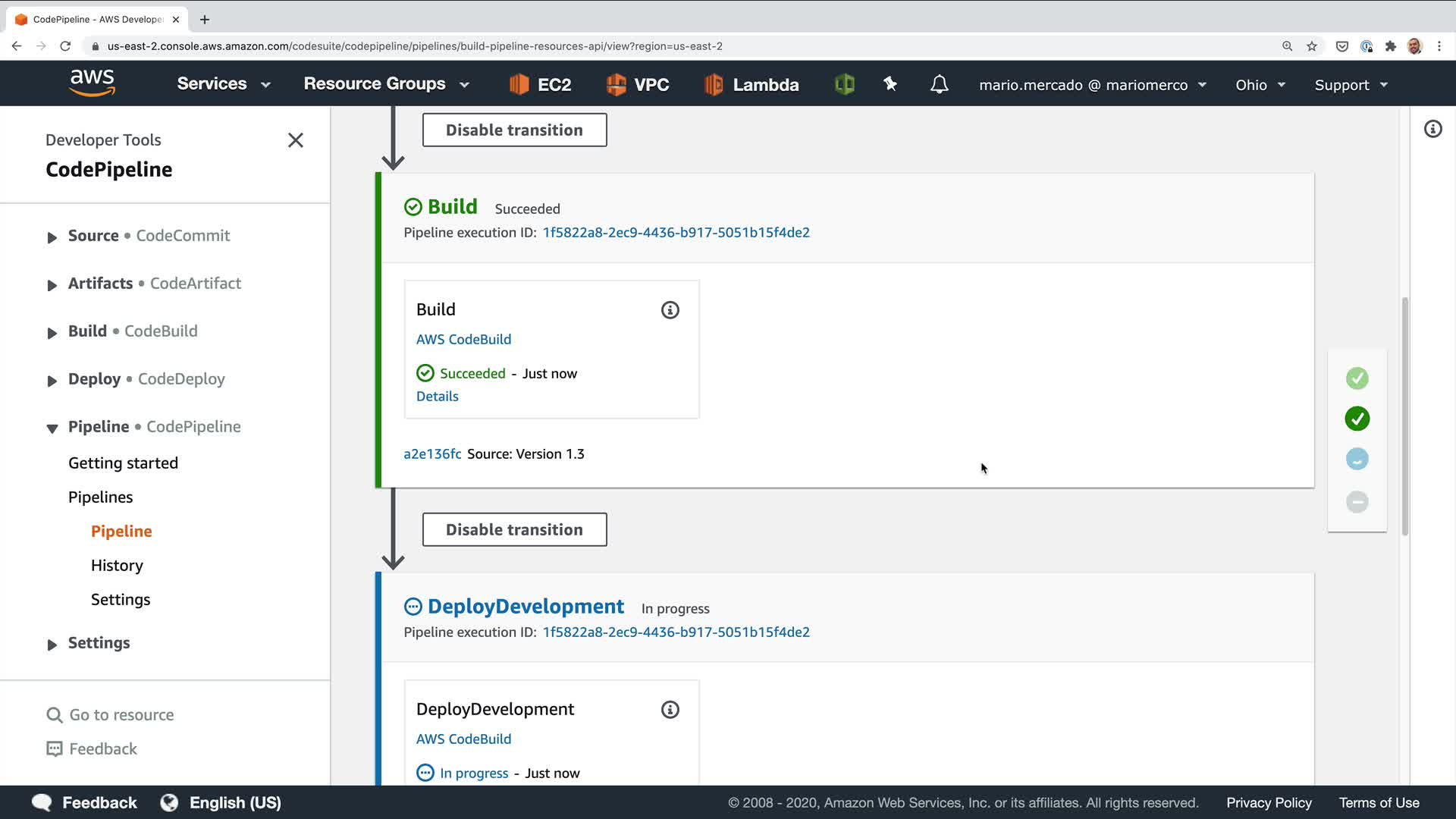Click the Build action info icon
Image resolution: width=1456 pixels, height=819 pixels.
tap(670, 310)
